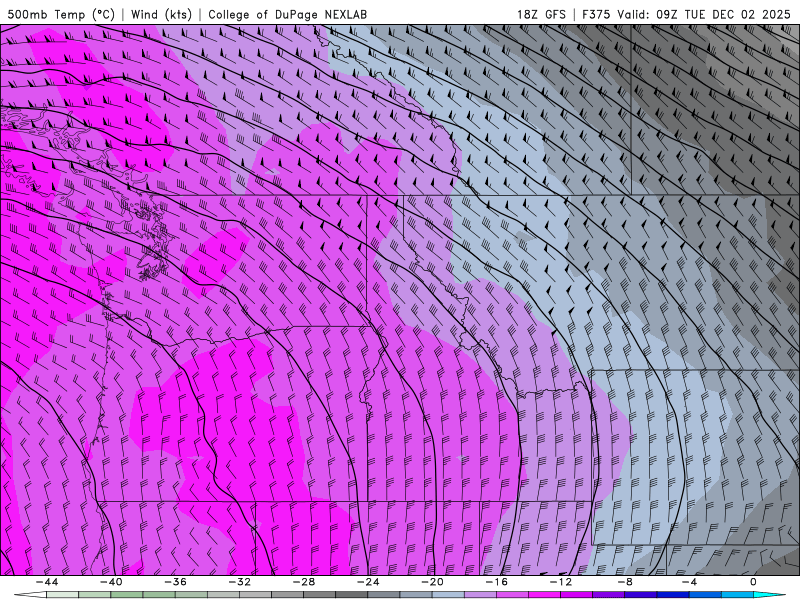Click the -8 color scale label

(x=625, y=582)
